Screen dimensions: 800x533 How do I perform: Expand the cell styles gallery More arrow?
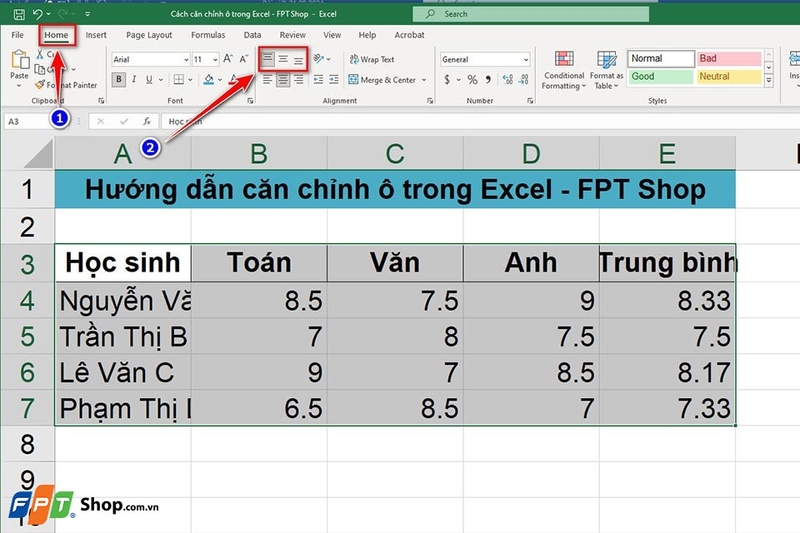pos(769,81)
